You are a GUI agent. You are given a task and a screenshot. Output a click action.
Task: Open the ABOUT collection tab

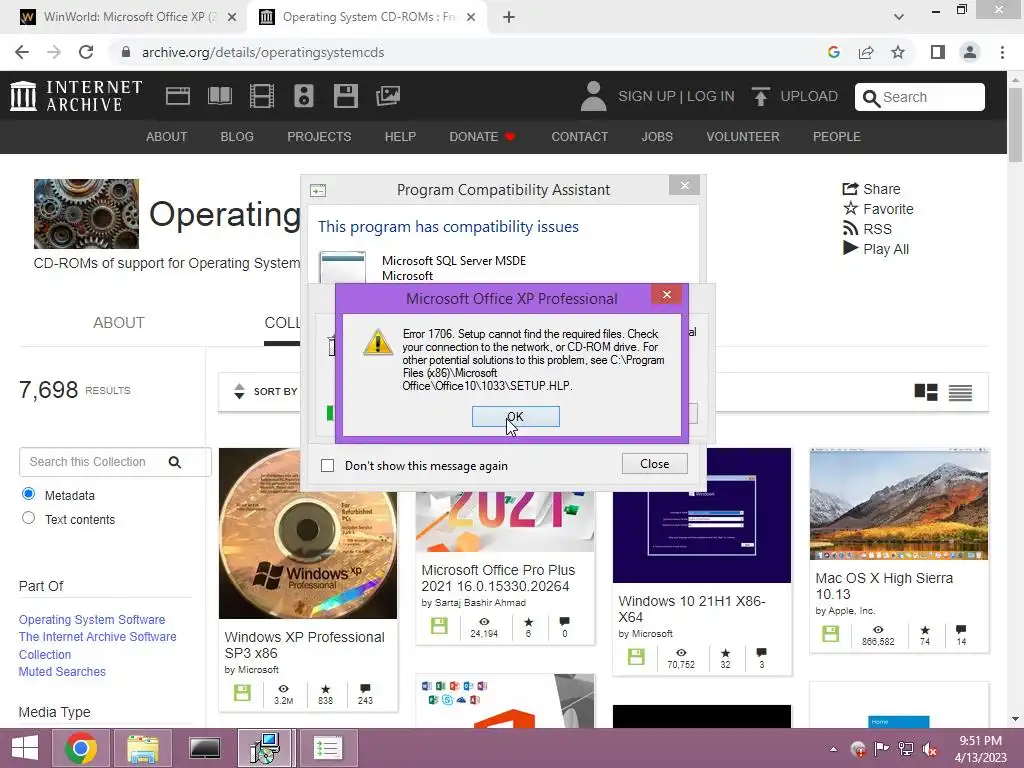point(119,323)
